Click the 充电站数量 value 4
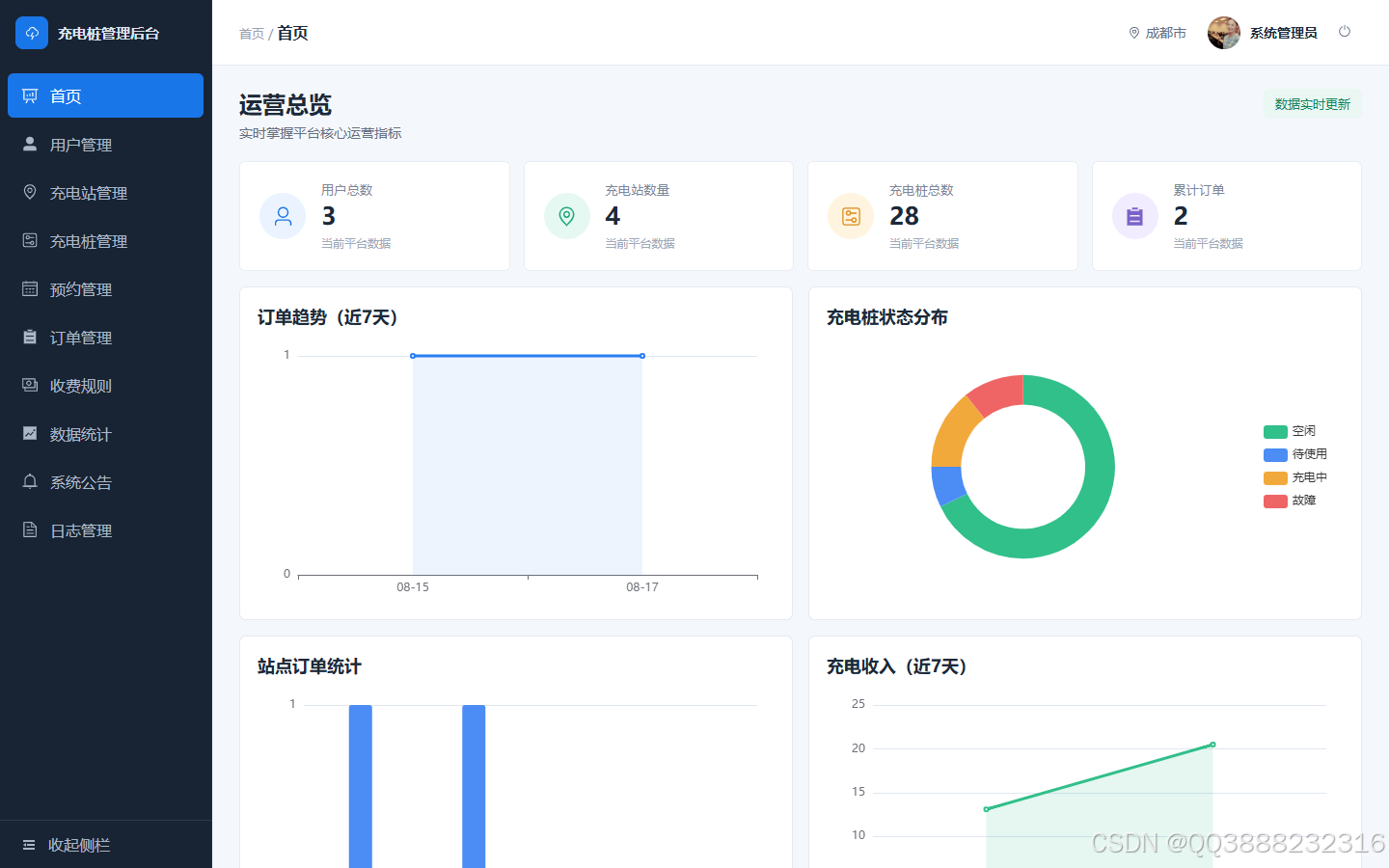Image resolution: width=1389 pixels, height=868 pixels. (613, 216)
